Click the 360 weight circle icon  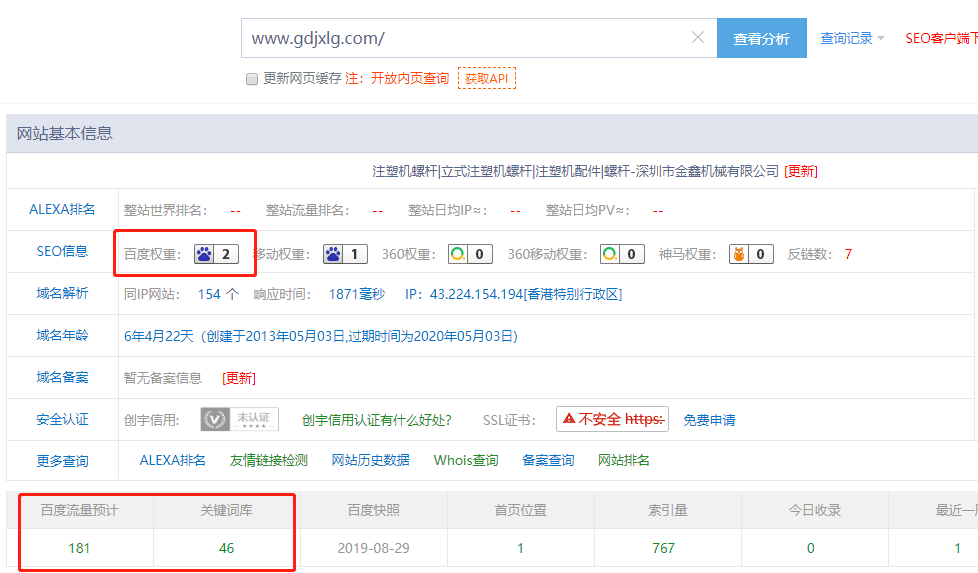pos(458,254)
